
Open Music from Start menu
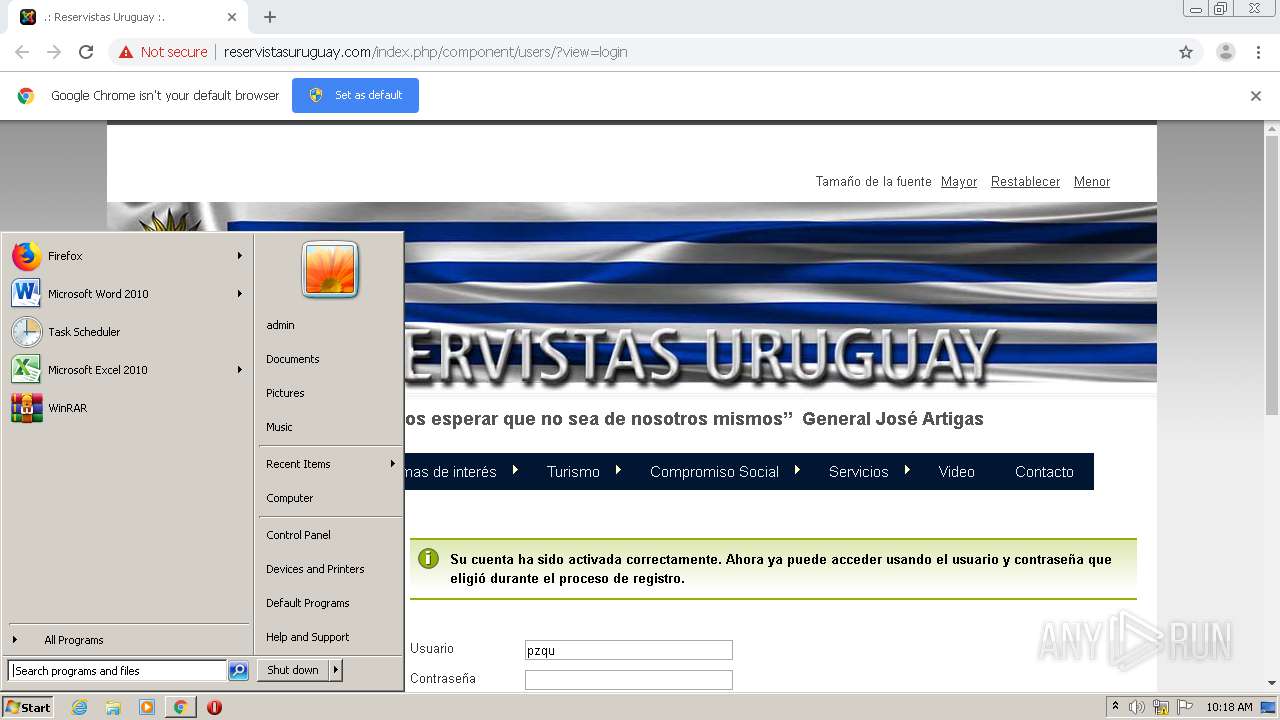coord(279,427)
